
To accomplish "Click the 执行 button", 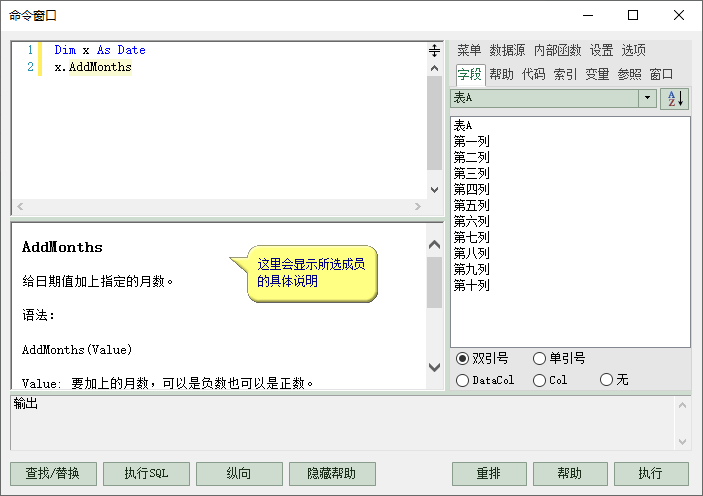I will coord(650,473).
